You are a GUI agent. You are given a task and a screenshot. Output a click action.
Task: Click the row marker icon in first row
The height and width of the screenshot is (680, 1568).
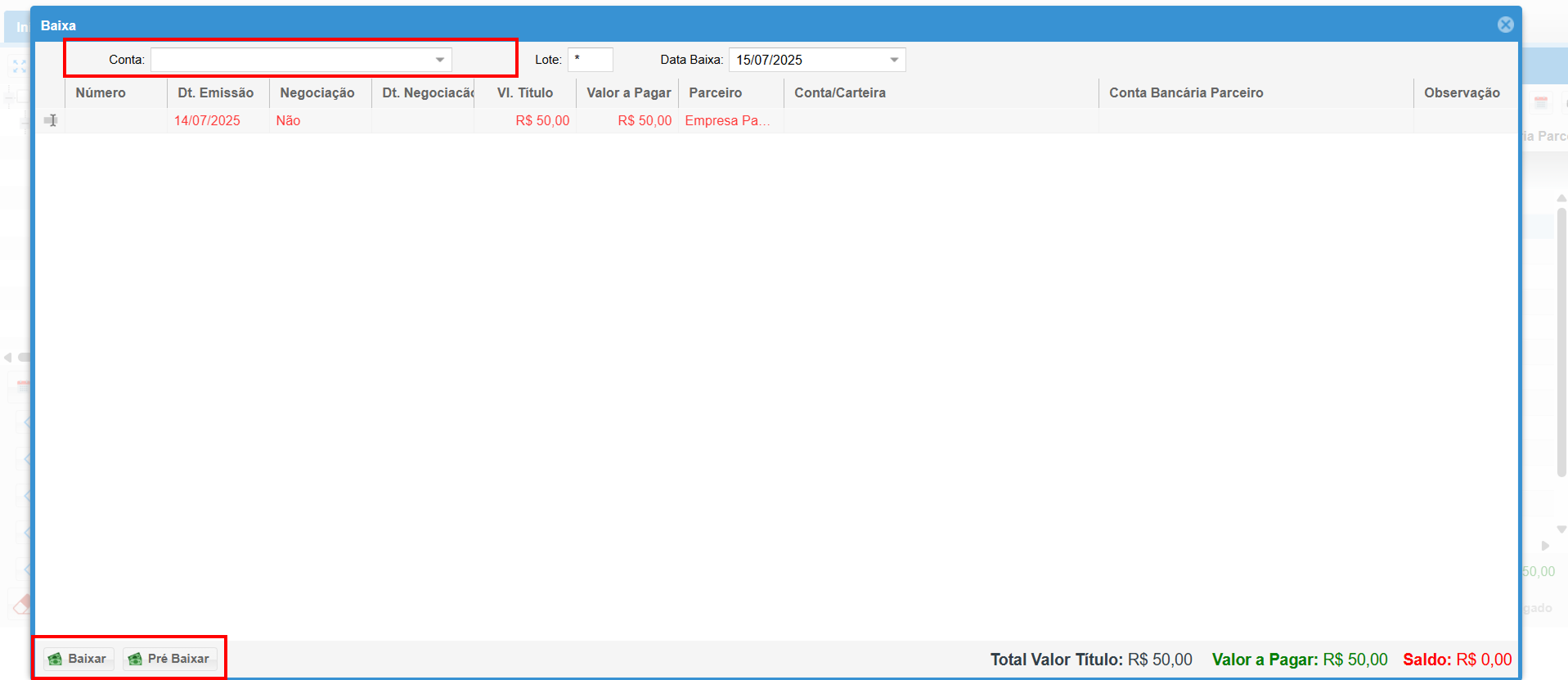tap(51, 120)
